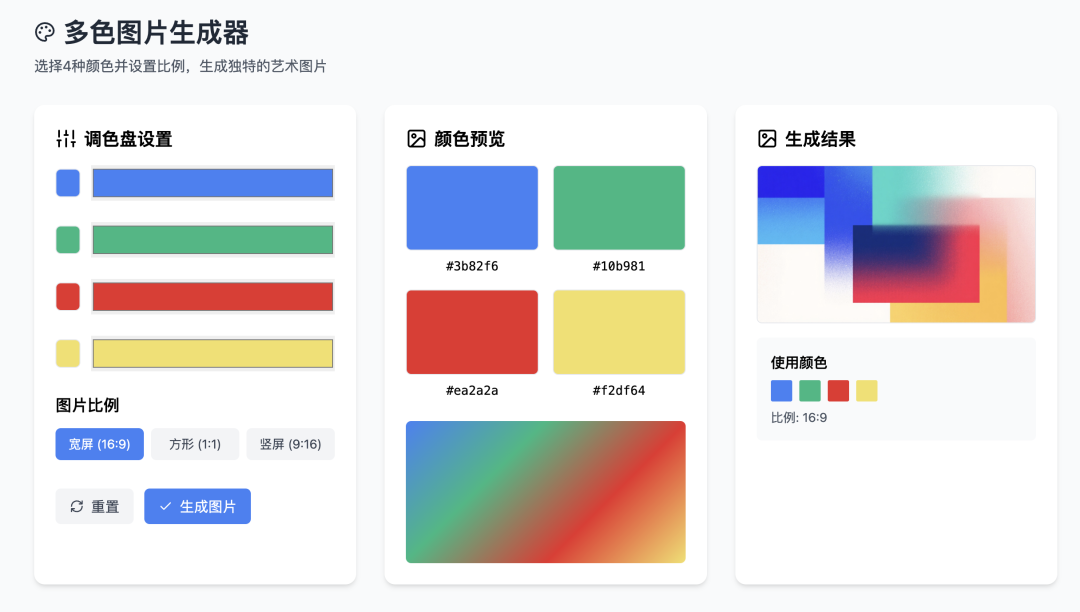1080x612 pixels.
Task: Click the 重置 reset button
Action: 94,507
